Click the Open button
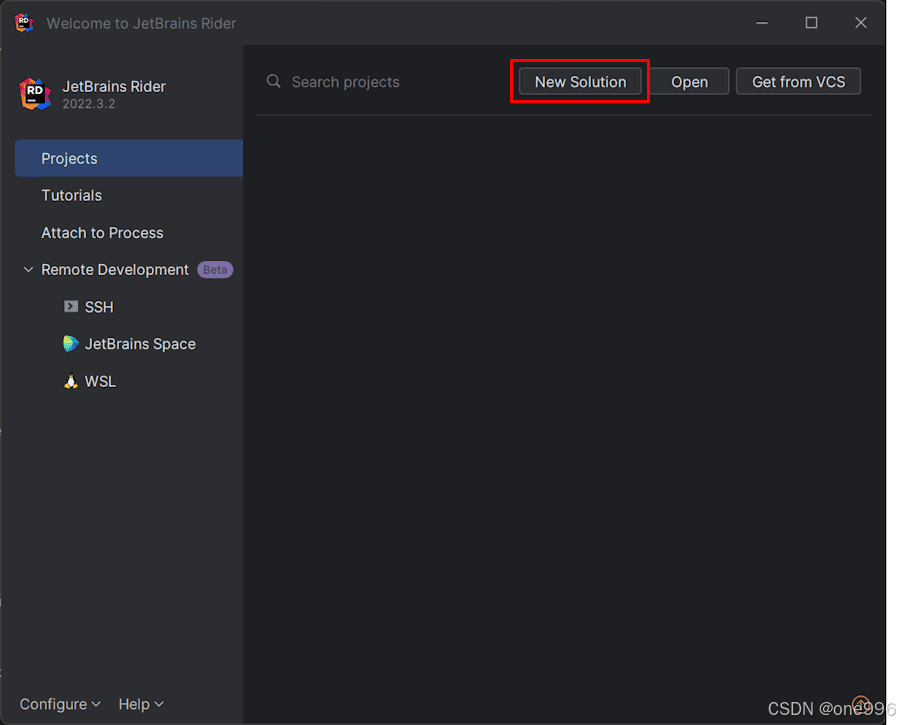Screen dimensions: 900x725 click(x=689, y=82)
